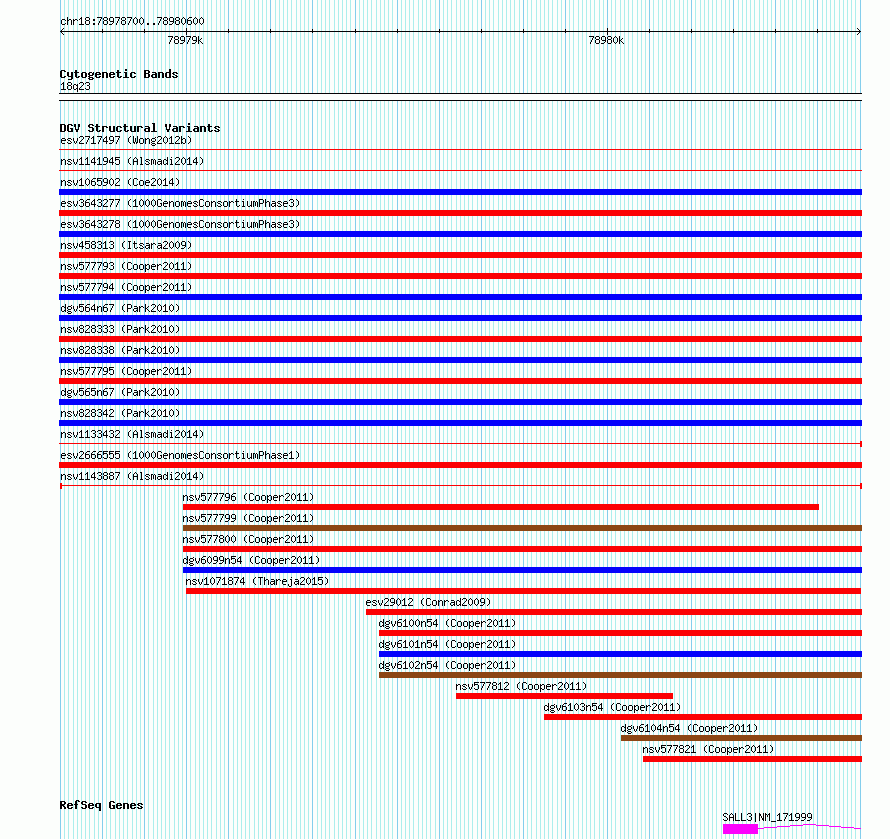
Task: Click the esv2666555 (1000GenomesConsortiumPhase1) label
Action: tap(180, 455)
